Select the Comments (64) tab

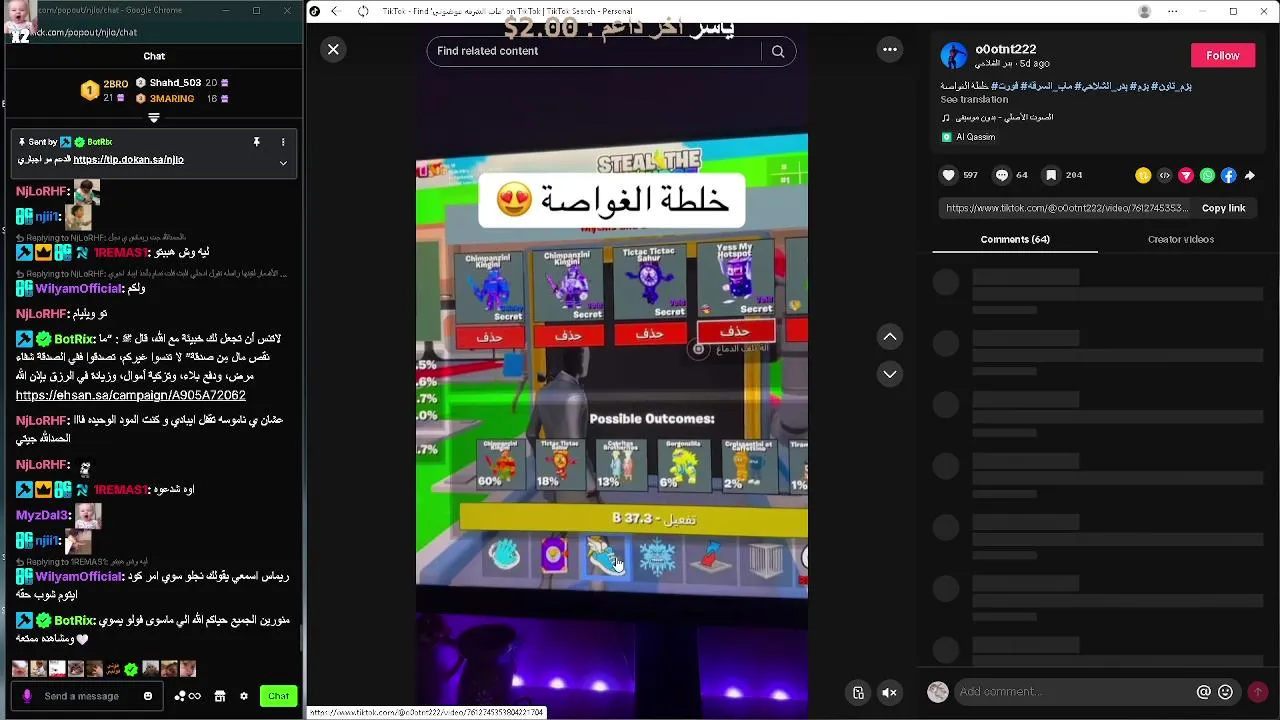point(1015,239)
